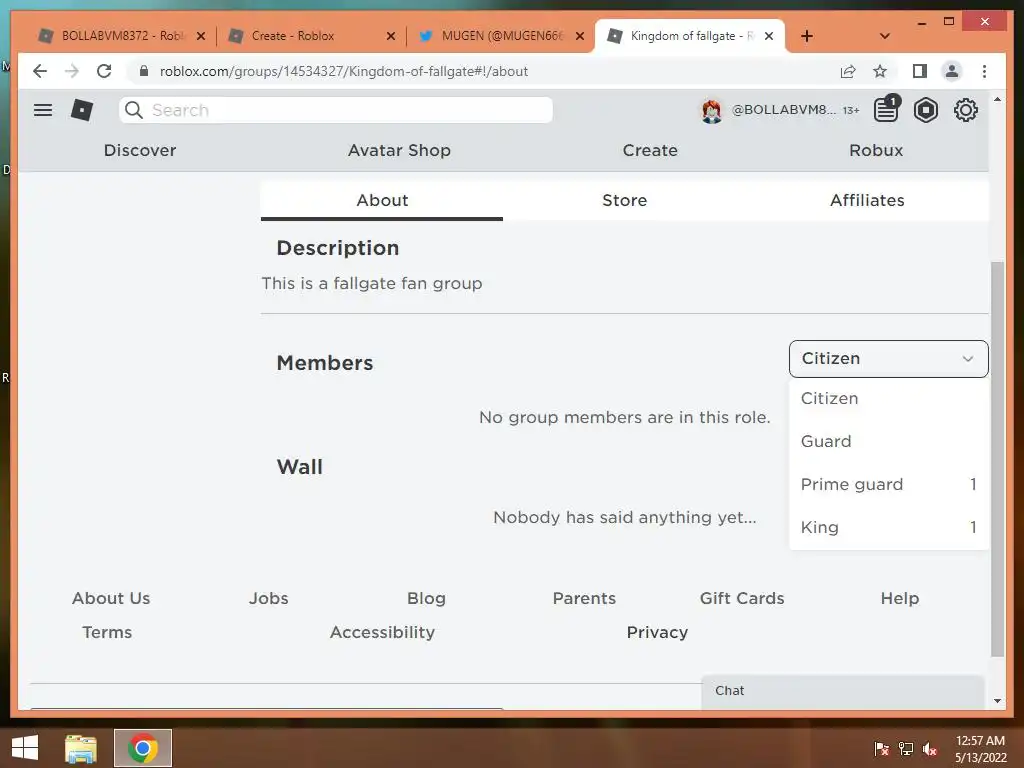Open the Terms footer link
This screenshot has height=768, width=1024.
[x=107, y=632]
